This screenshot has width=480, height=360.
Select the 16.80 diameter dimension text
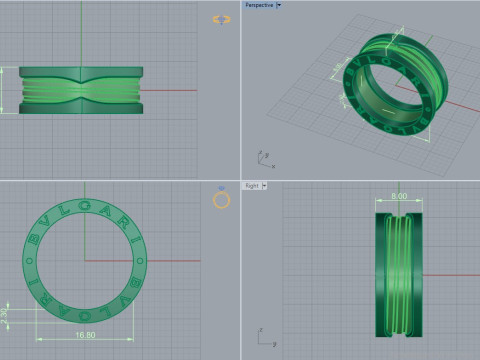(85, 335)
